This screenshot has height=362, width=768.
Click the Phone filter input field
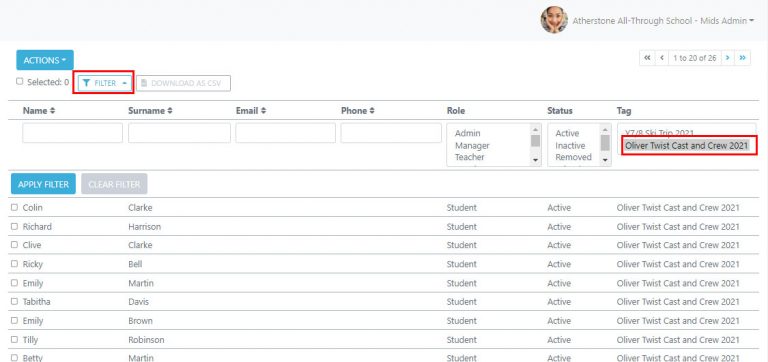(391, 133)
